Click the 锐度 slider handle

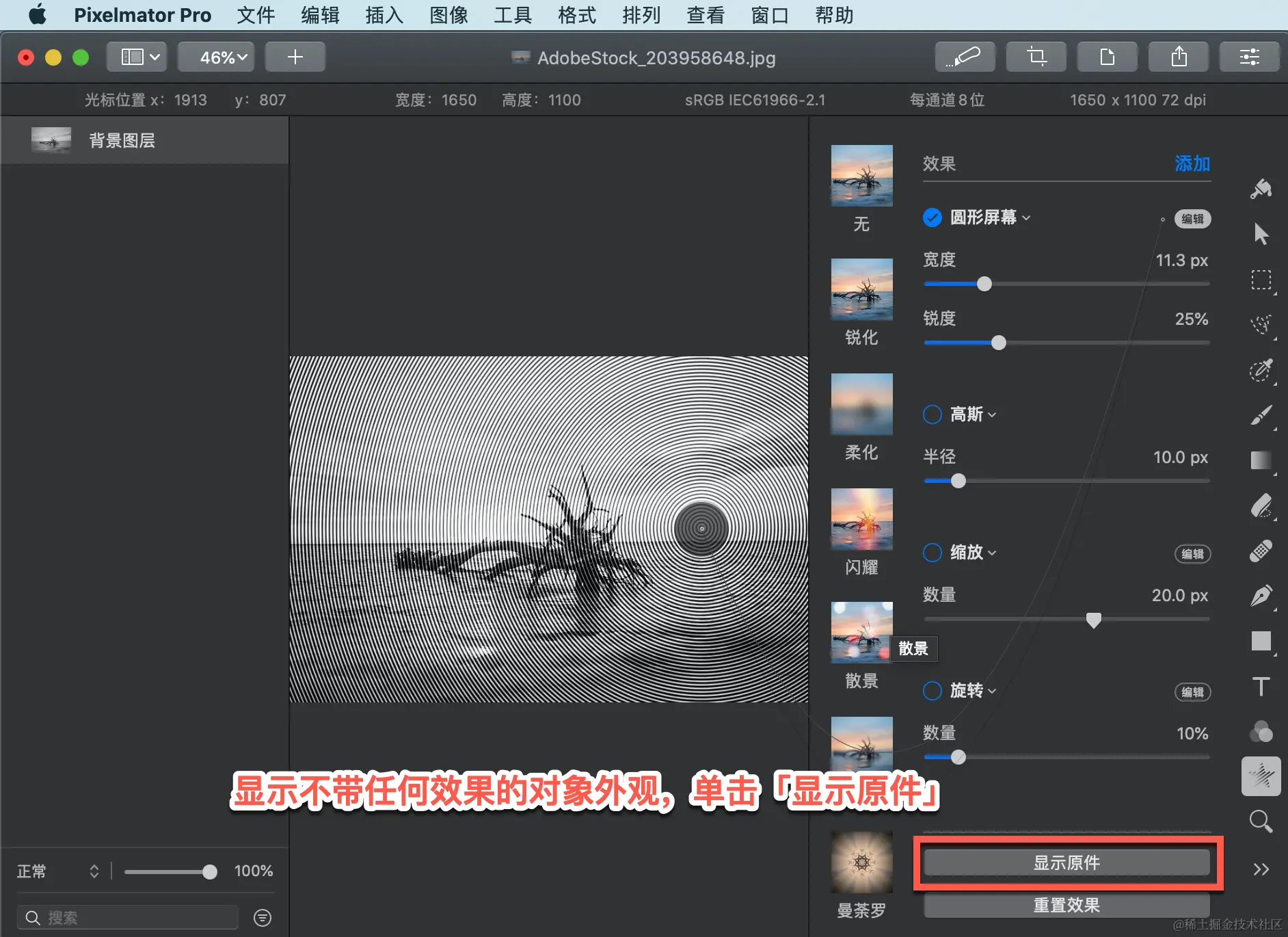tap(999, 343)
